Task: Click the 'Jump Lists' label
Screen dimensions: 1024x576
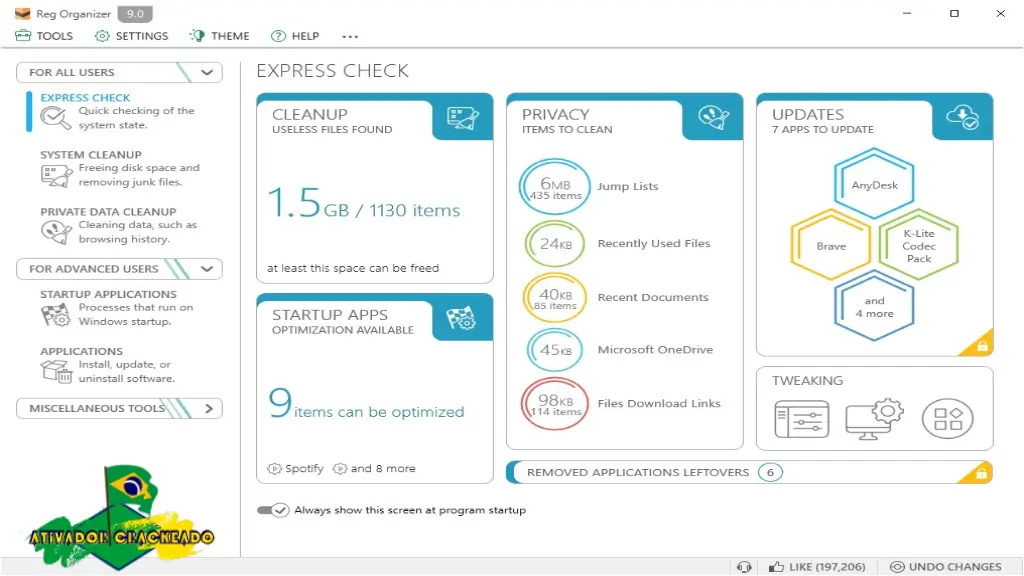Action: pyautogui.click(x=628, y=187)
